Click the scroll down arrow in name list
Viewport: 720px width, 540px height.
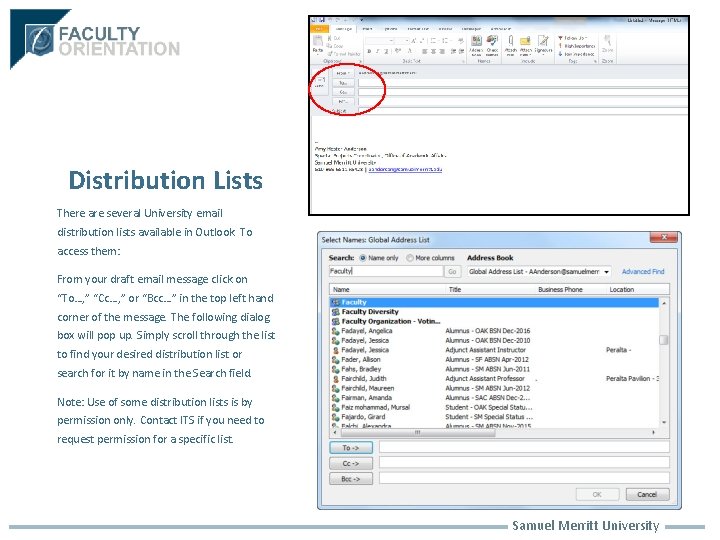click(664, 422)
